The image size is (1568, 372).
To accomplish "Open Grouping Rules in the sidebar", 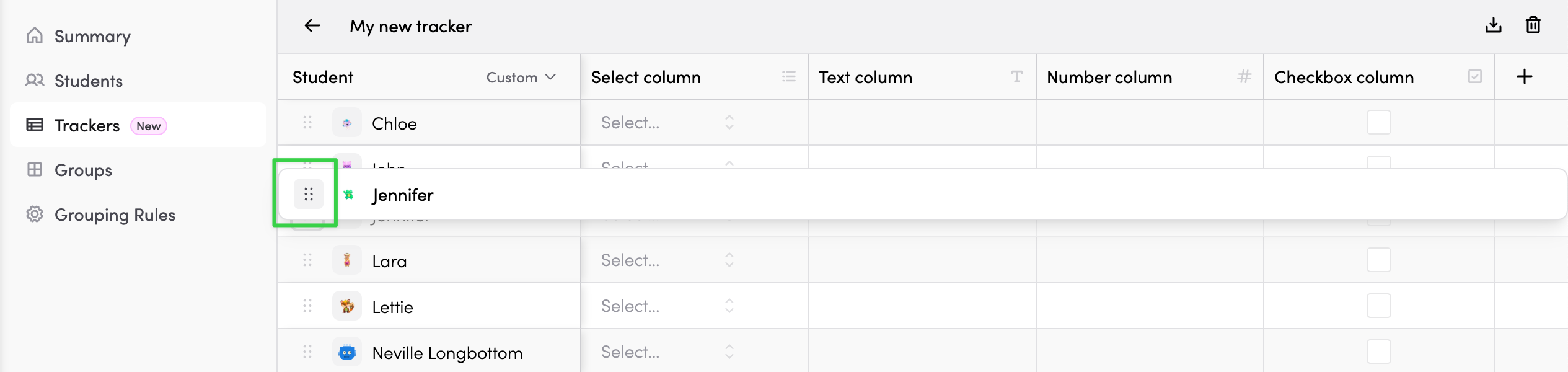I will pos(115,215).
